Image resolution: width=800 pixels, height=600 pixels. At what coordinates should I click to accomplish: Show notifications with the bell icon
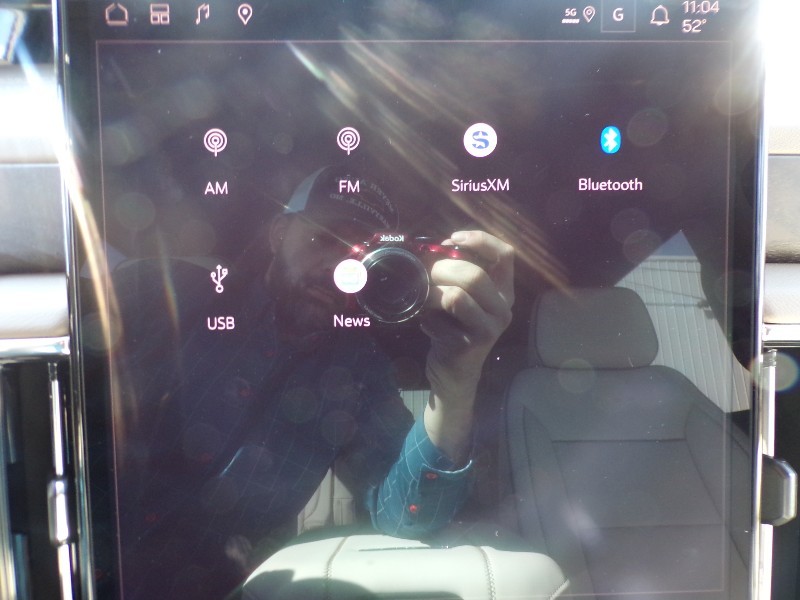point(660,15)
